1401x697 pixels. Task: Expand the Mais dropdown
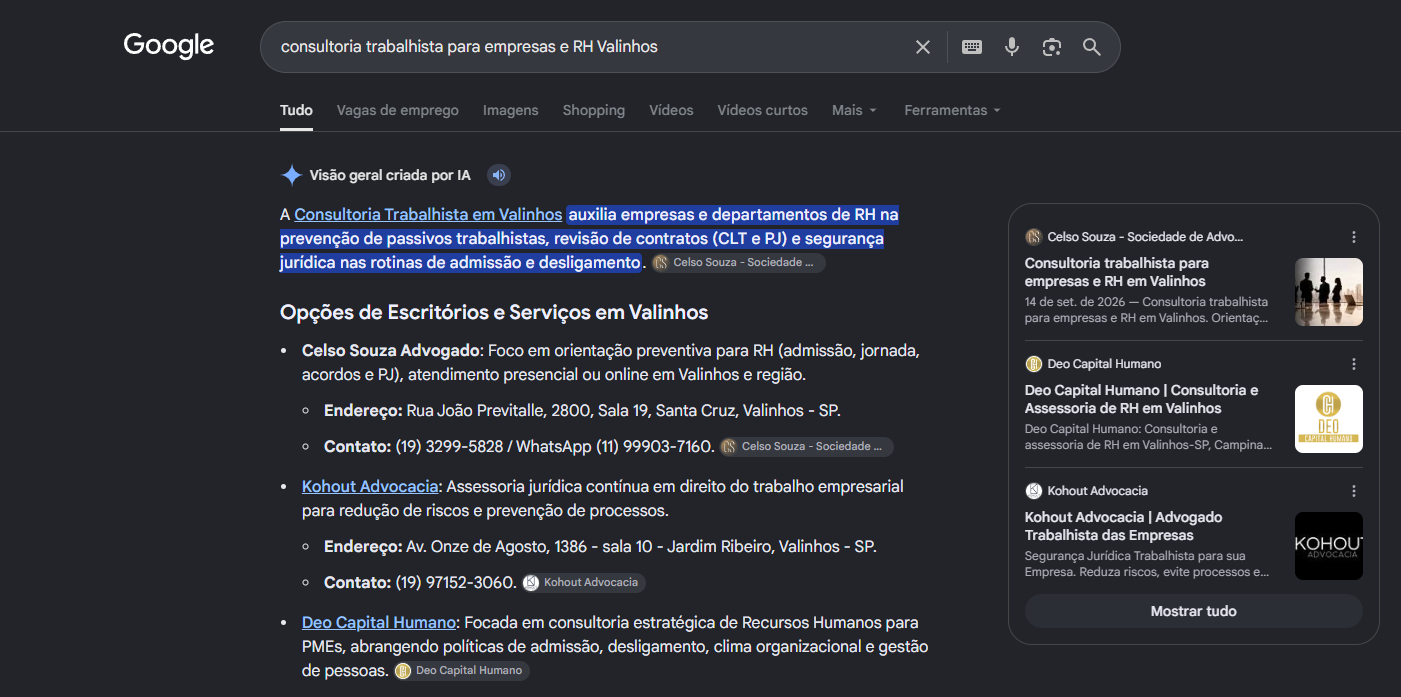pos(854,111)
